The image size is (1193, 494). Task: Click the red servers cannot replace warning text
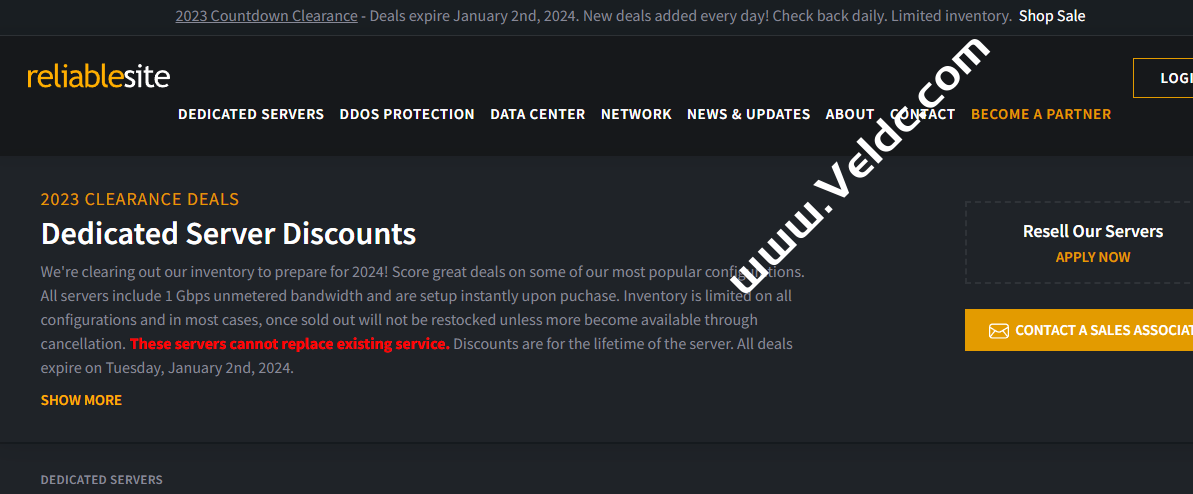tap(290, 344)
